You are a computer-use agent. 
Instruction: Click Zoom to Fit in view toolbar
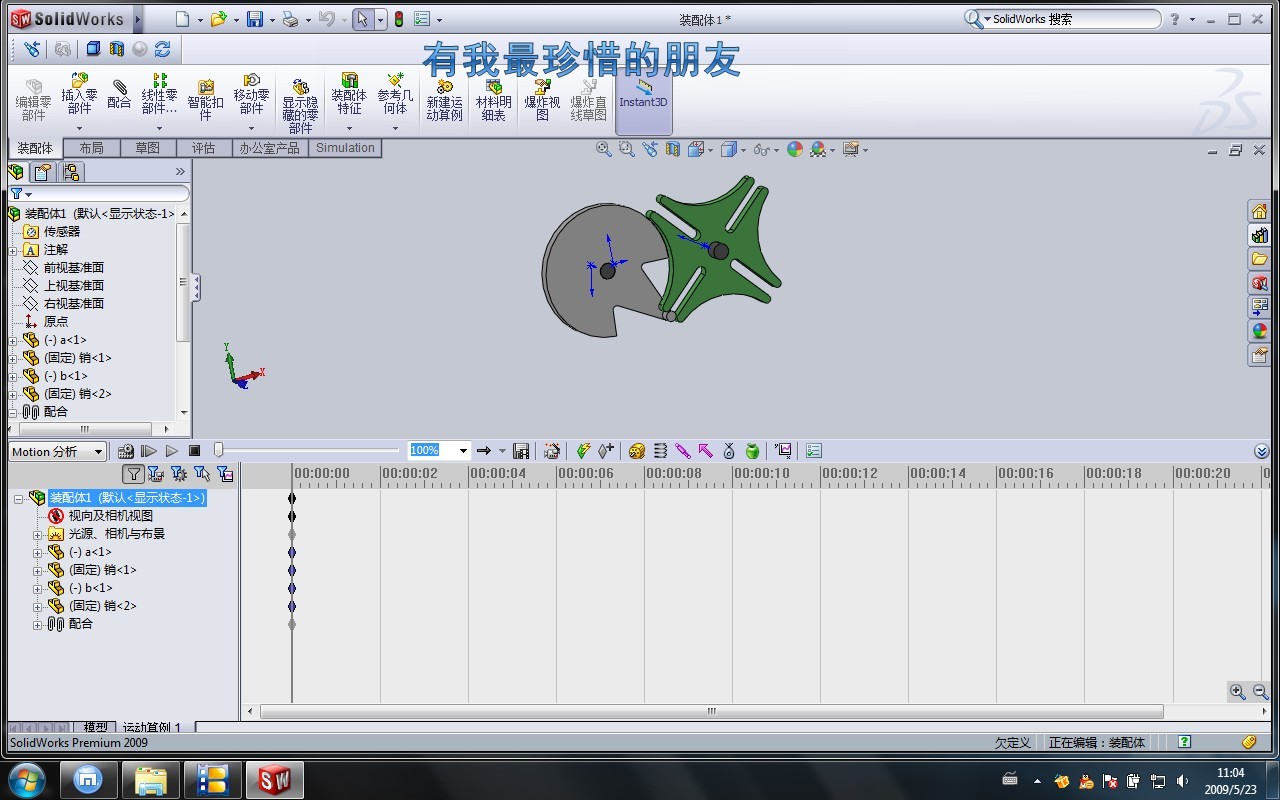(604, 149)
